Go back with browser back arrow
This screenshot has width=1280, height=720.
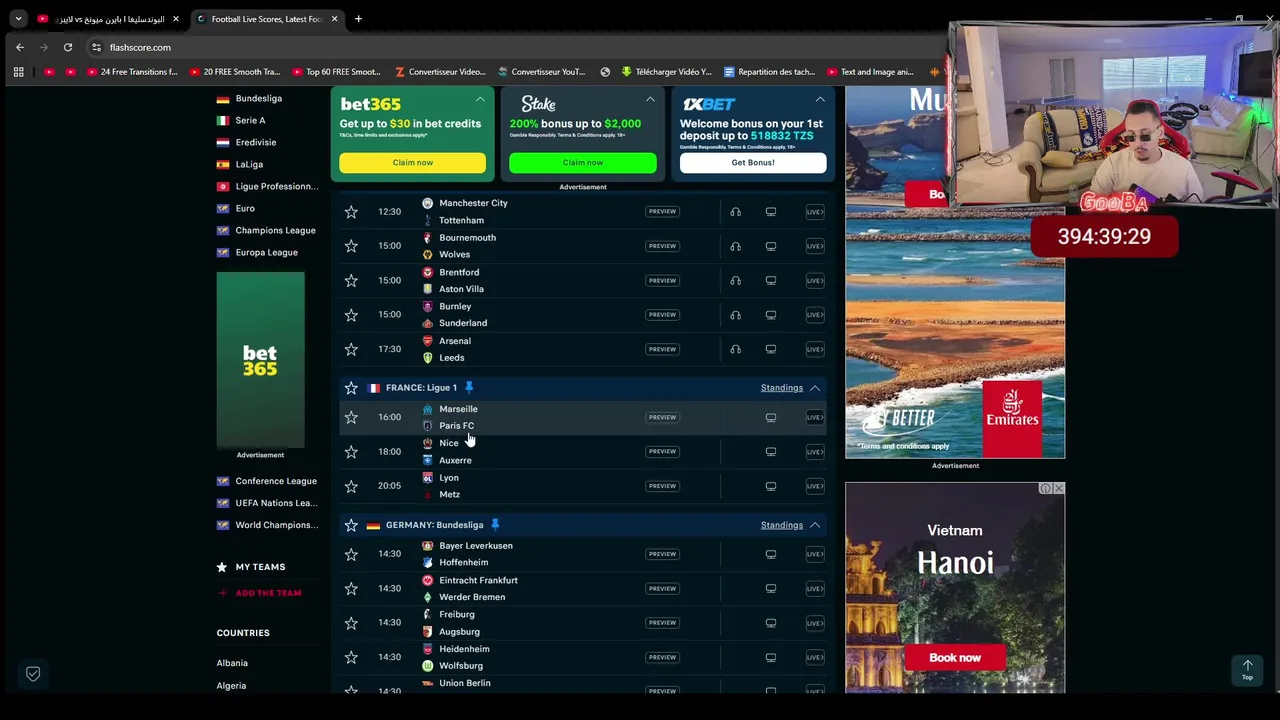[x=20, y=47]
